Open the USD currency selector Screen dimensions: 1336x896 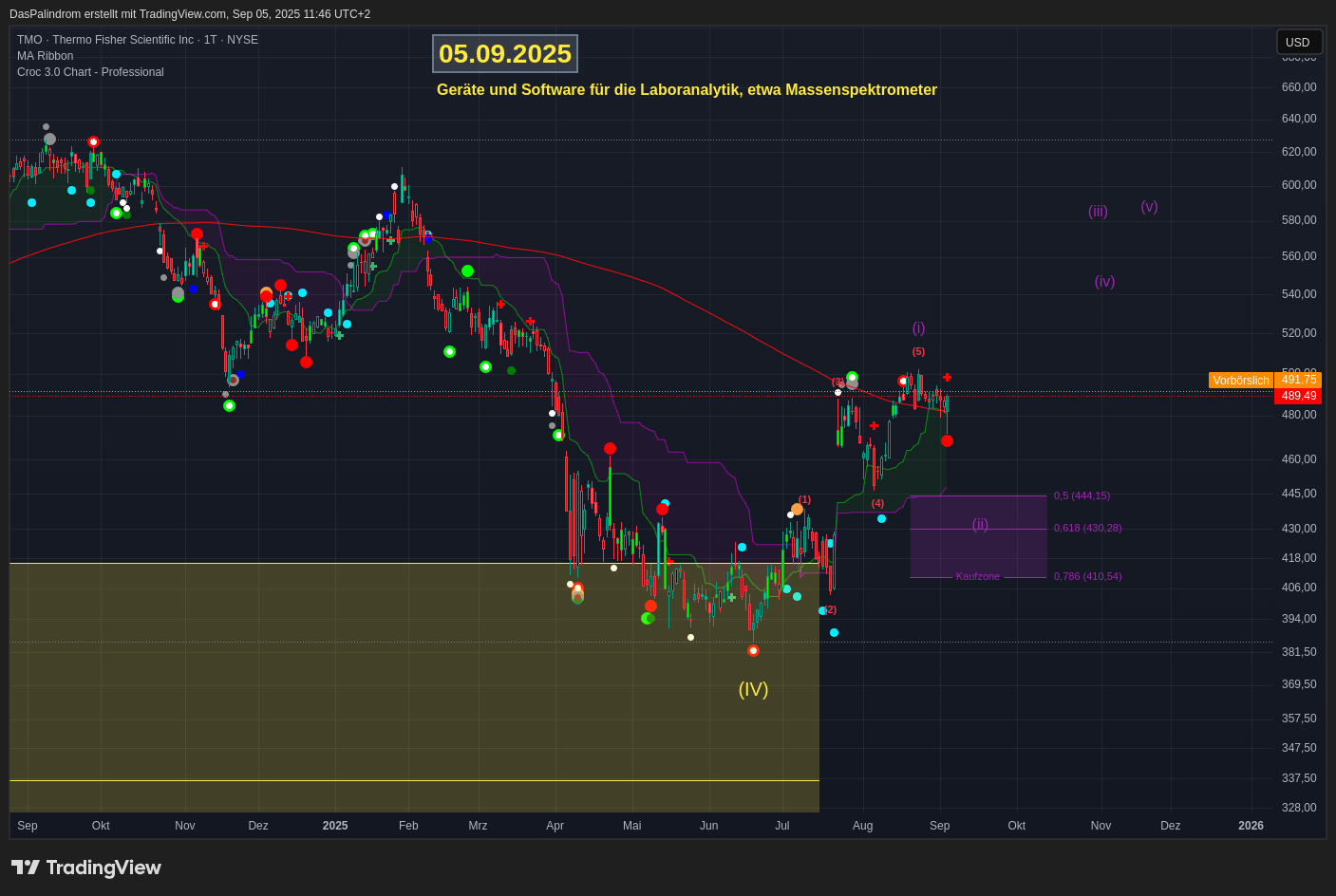(x=1298, y=43)
